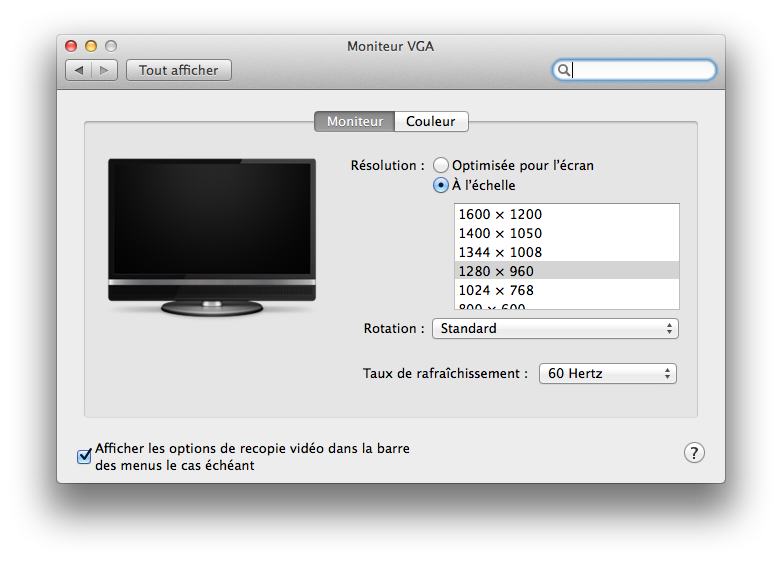Go back with the left arrow button

pos(79,70)
